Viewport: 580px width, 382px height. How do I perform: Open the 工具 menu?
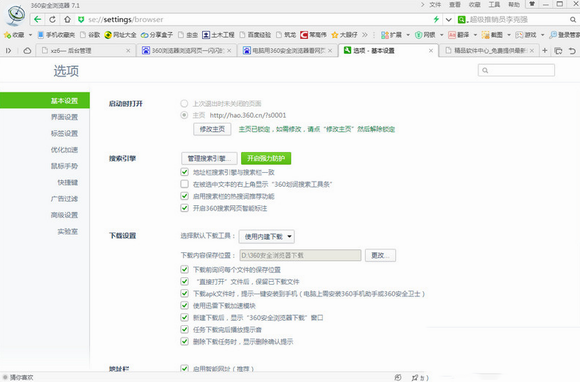[494, 4]
